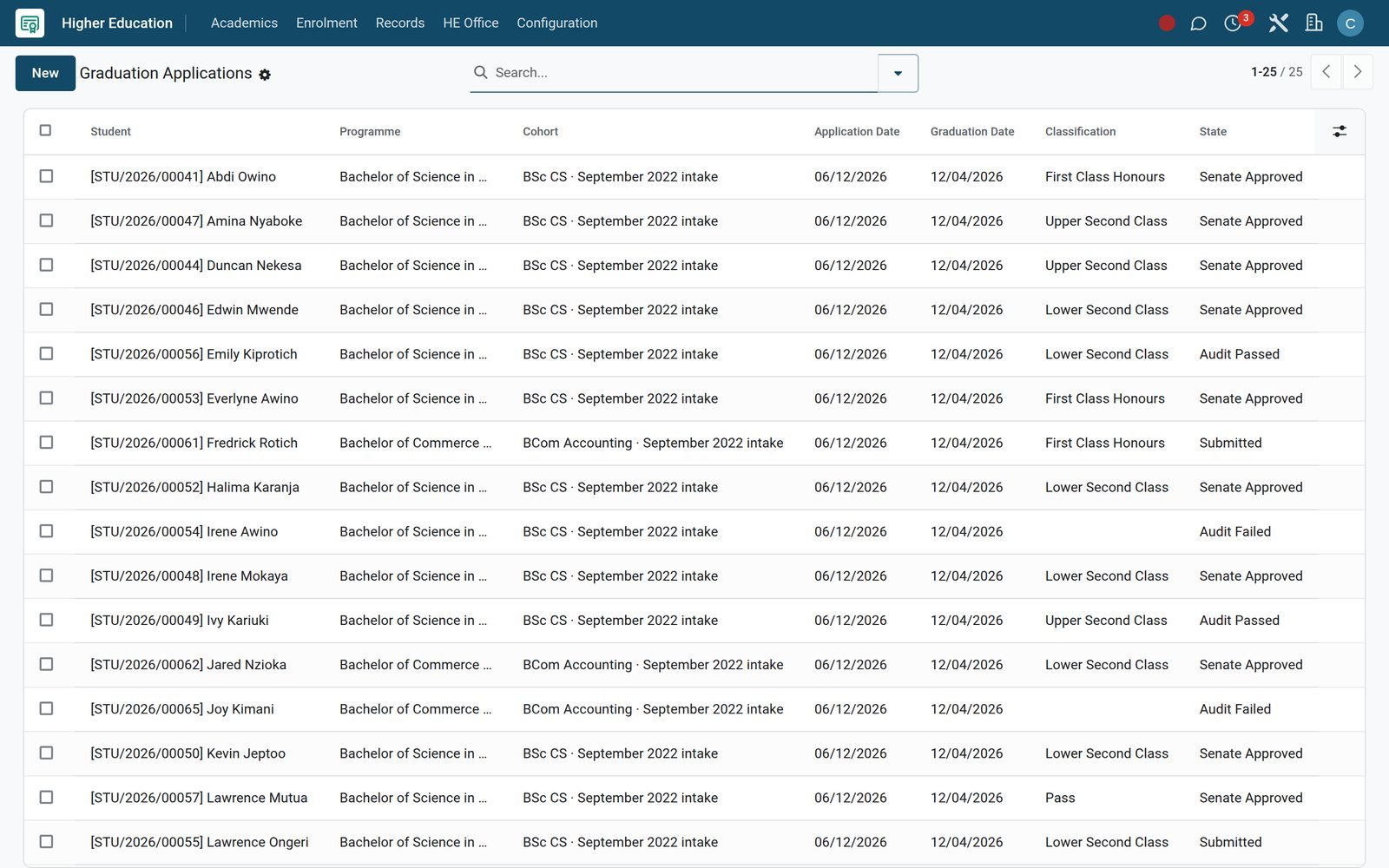Image resolution: width=1389 pixels, height=868 pixels.
Task: Go to previous page with left chevron
Action: point(1326,72)
